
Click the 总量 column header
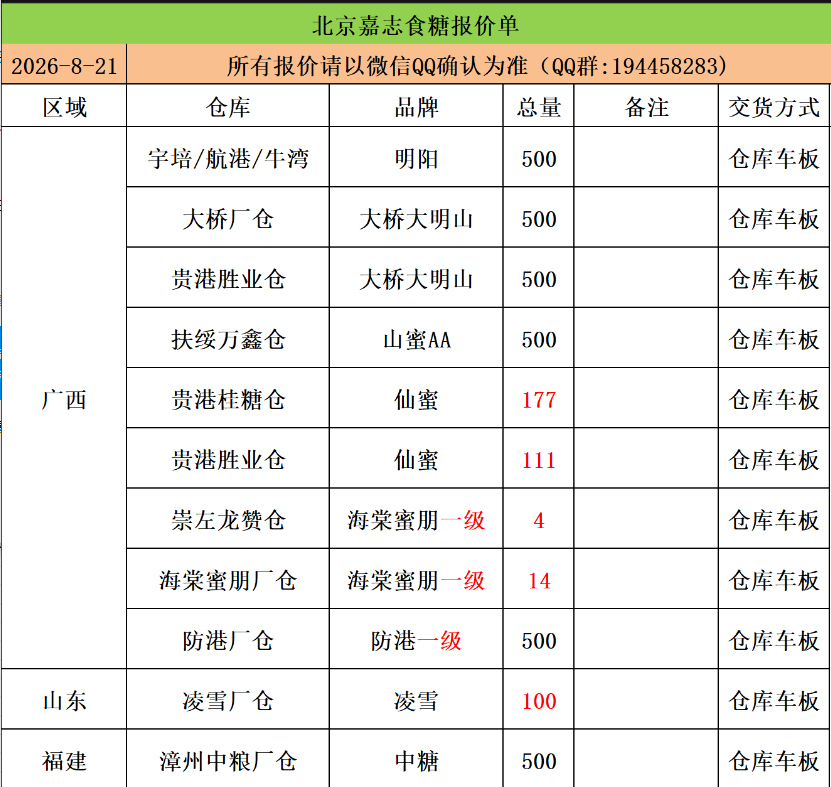point(538,107)
